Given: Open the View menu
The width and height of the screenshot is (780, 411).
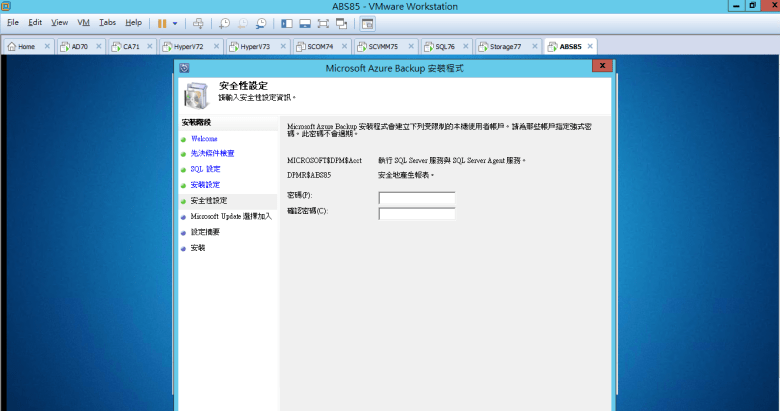Looking at the screenshot, I should pos(60,22).
